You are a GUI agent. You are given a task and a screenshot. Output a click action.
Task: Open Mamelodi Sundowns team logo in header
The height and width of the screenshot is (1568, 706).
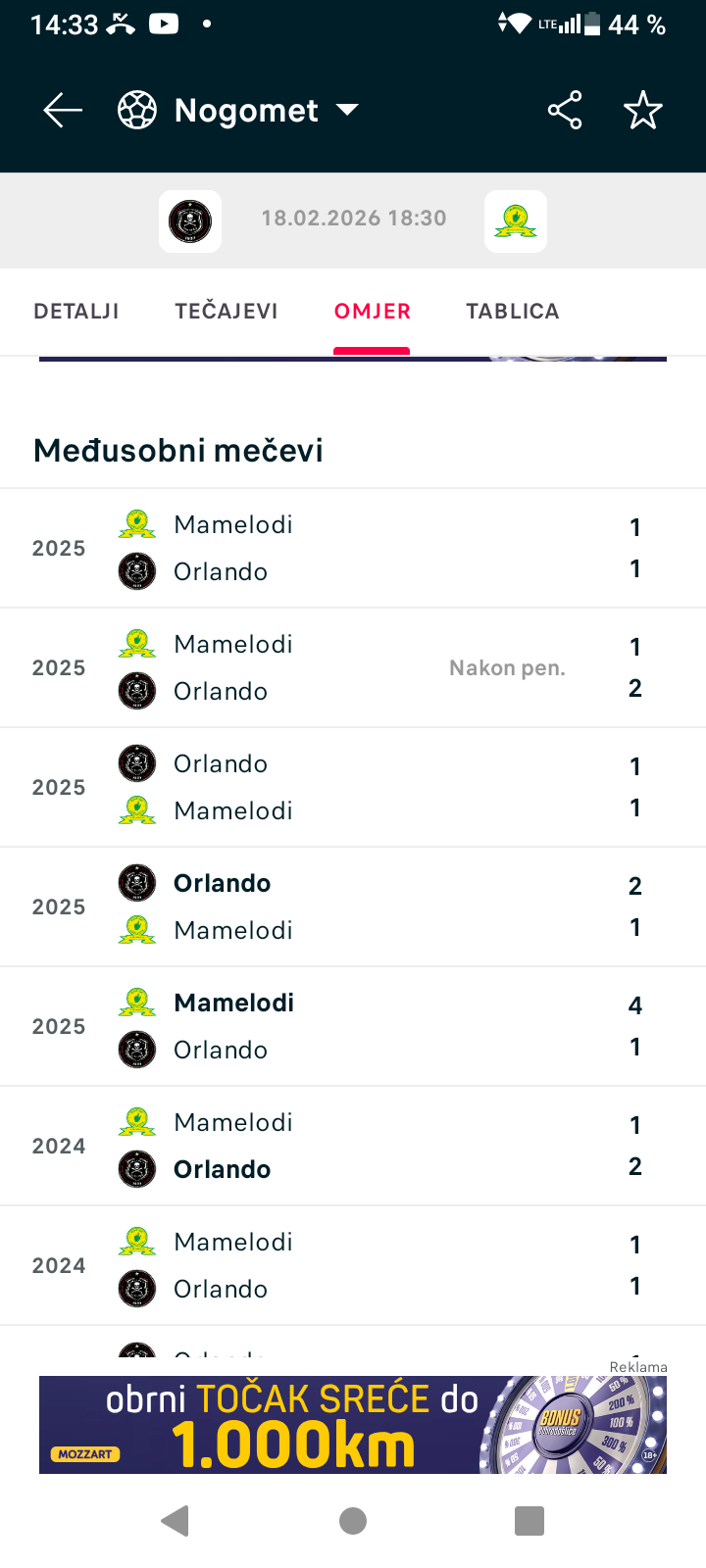(x=516, y=221)
